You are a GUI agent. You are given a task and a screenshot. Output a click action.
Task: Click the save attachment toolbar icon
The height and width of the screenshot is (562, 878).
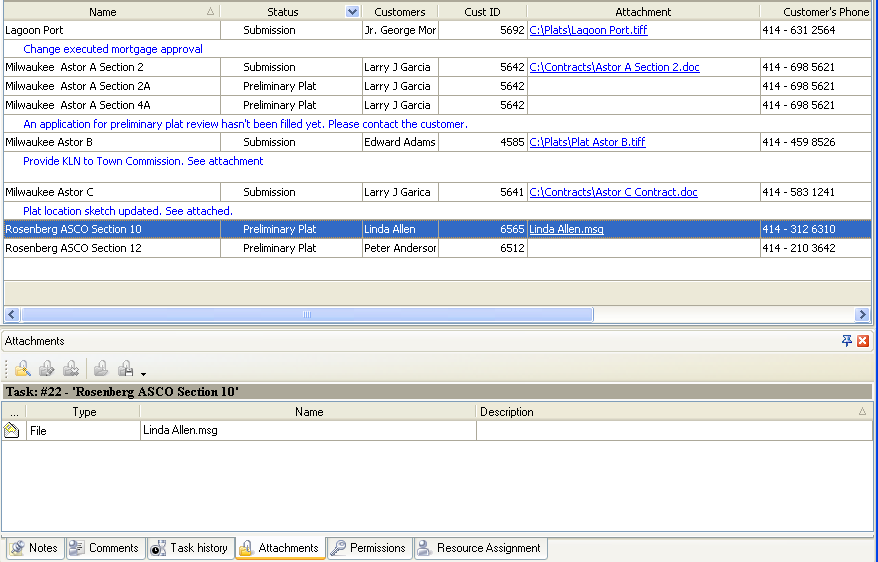pyautogui.click(x=125, y=368)
